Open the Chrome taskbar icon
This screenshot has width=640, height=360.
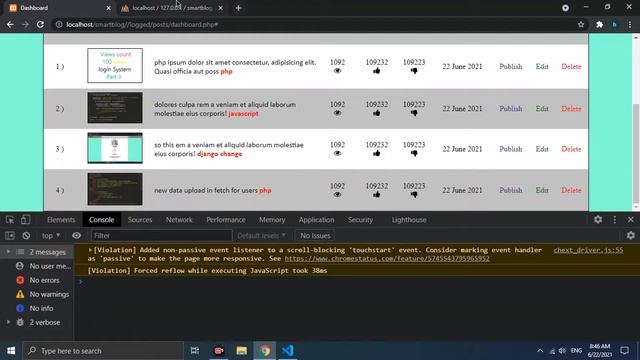click(264, 351)
